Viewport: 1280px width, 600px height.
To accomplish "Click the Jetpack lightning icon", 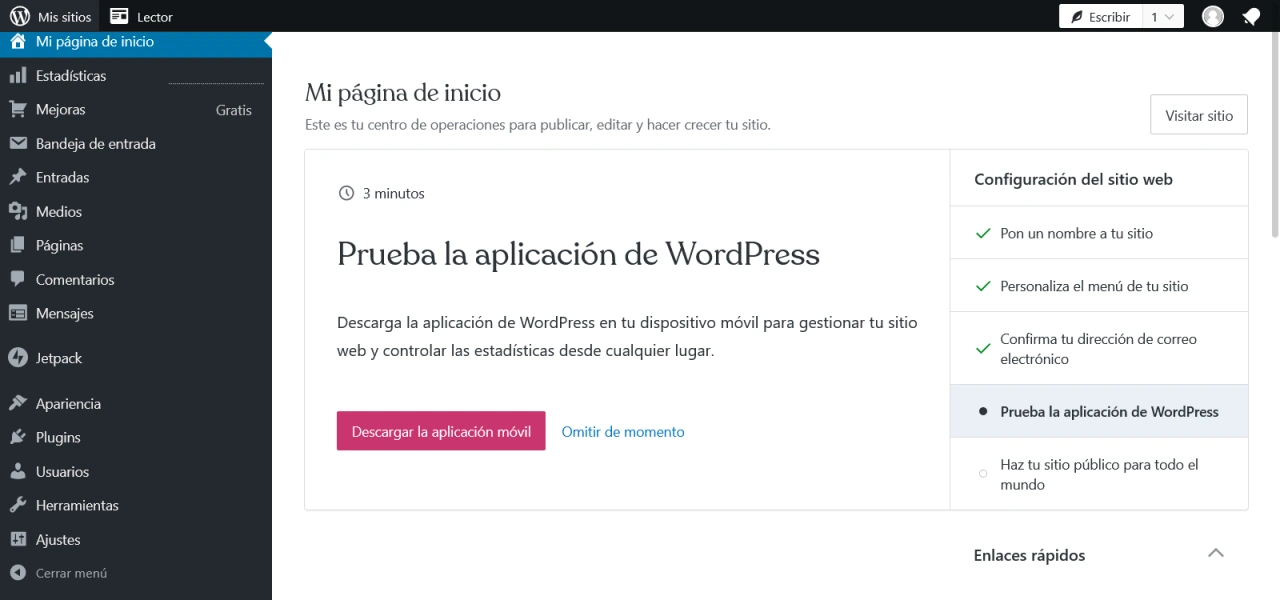I will (x=17, y=358).
